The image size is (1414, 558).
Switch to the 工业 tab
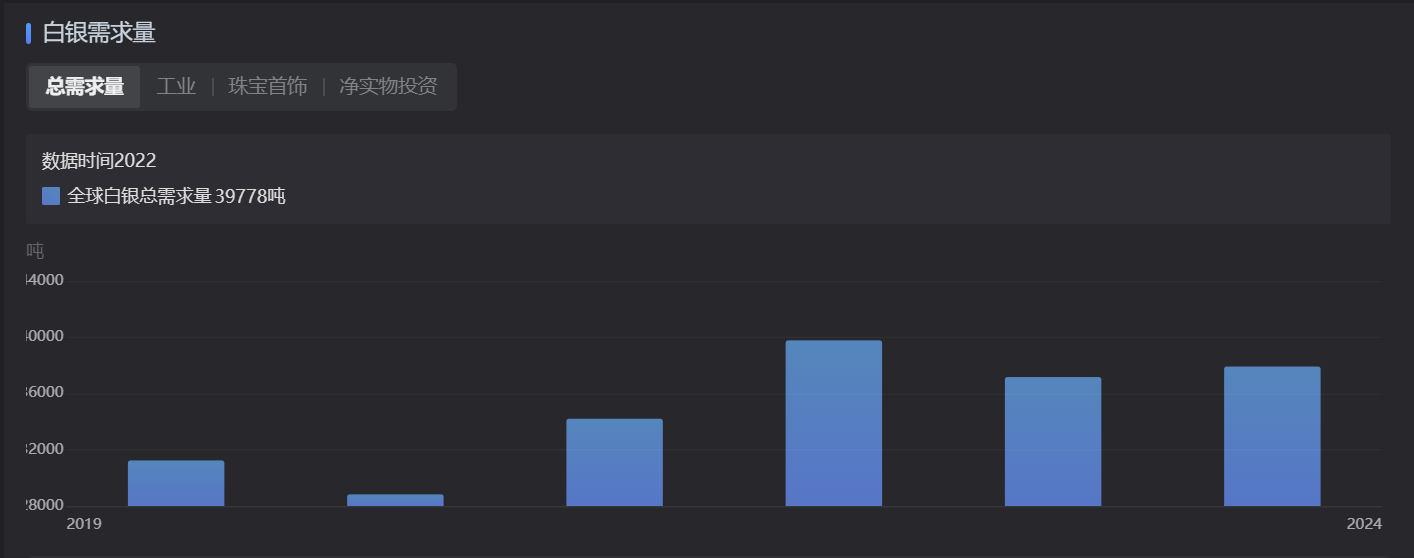[176, 87]
